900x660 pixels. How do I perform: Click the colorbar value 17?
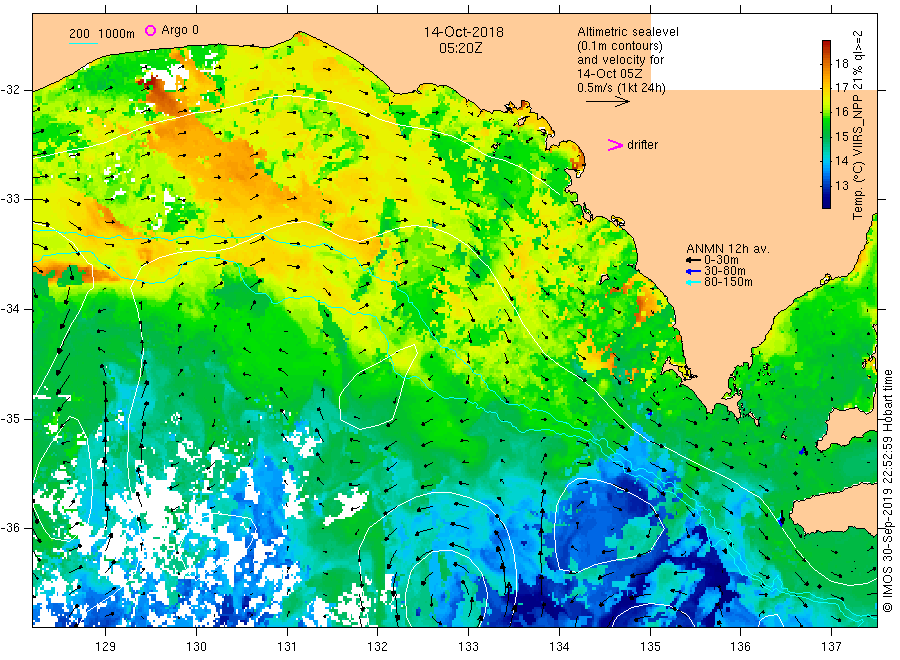click(x=841, y=88)
